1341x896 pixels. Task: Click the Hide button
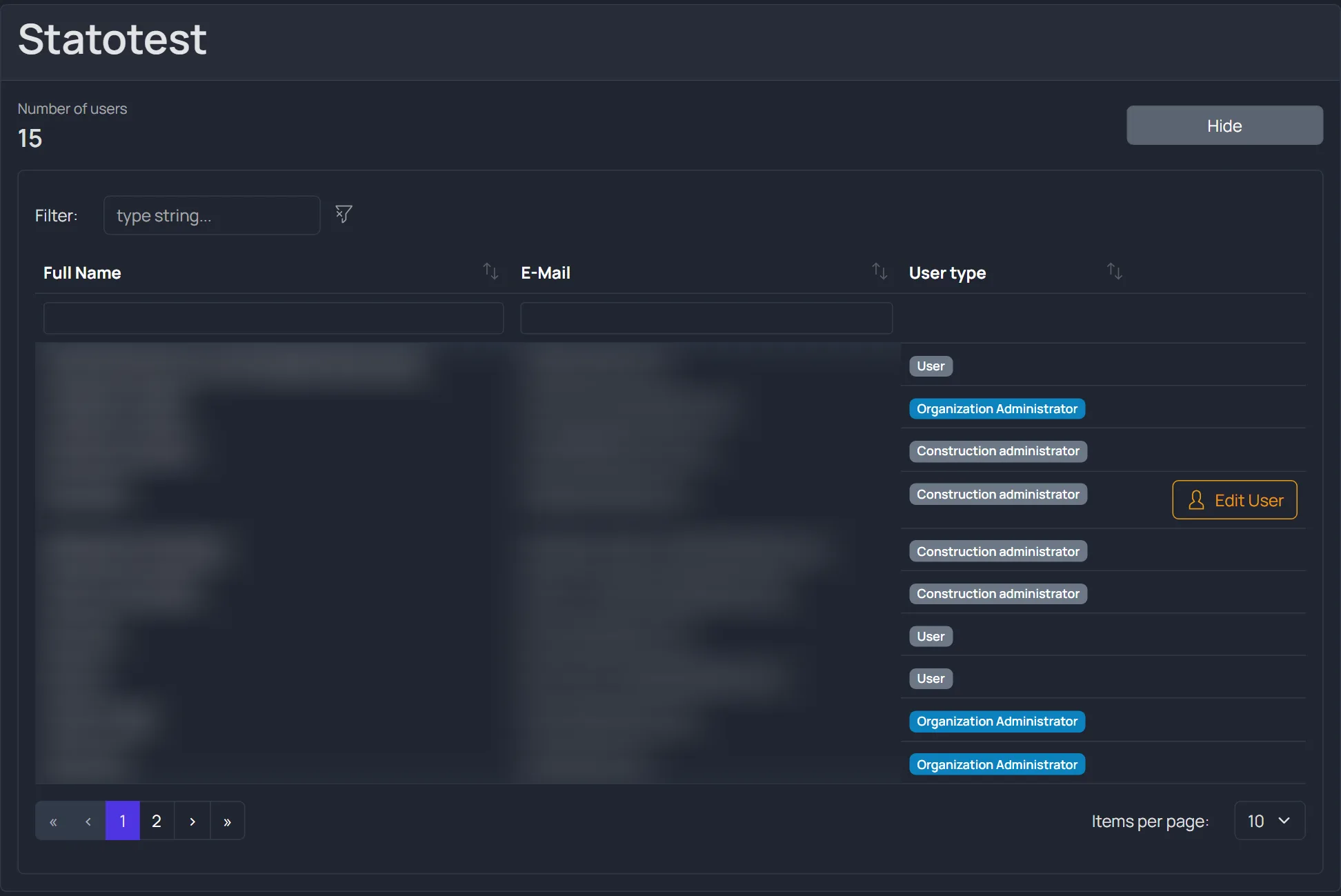1224,126
